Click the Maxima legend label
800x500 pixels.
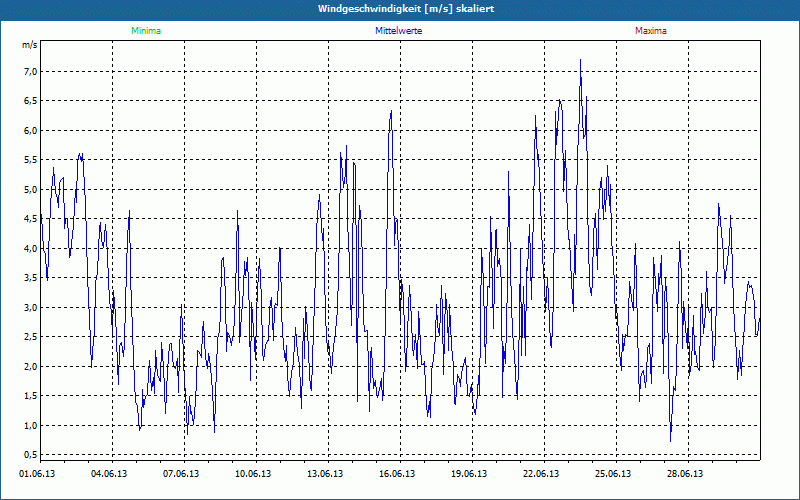[651, 31]
